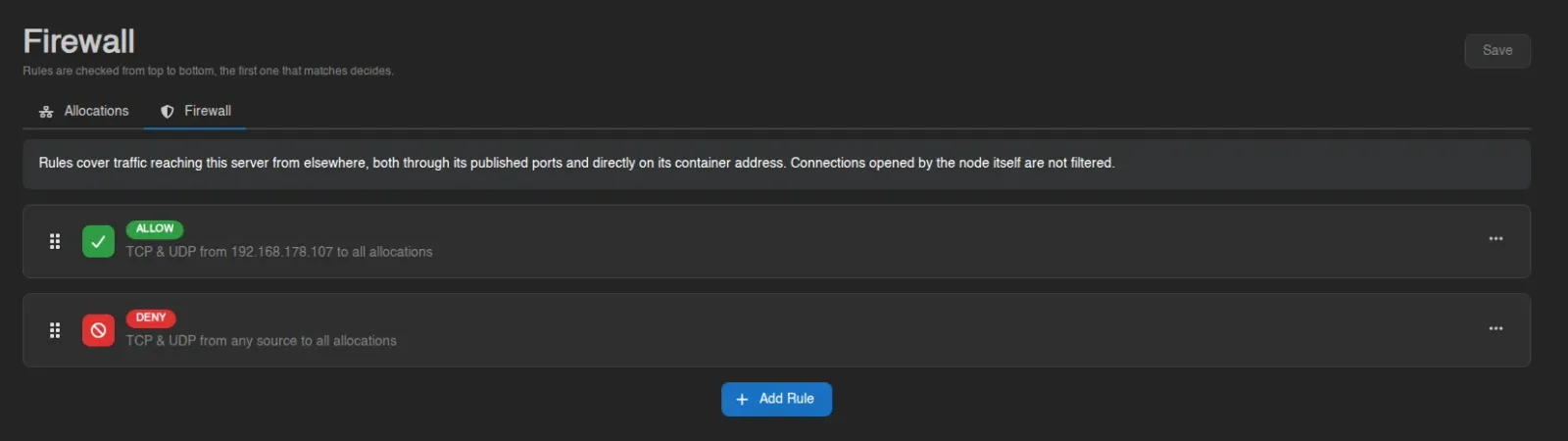
Task: Click the info banner about filtered traffic
Action: (x=776, y=164)
